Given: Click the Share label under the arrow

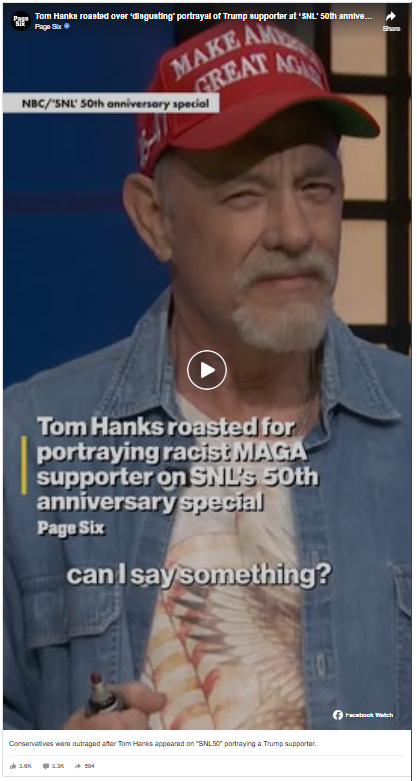Looking at the screenshot, I should pyautogui.click(x=391, y=29).
